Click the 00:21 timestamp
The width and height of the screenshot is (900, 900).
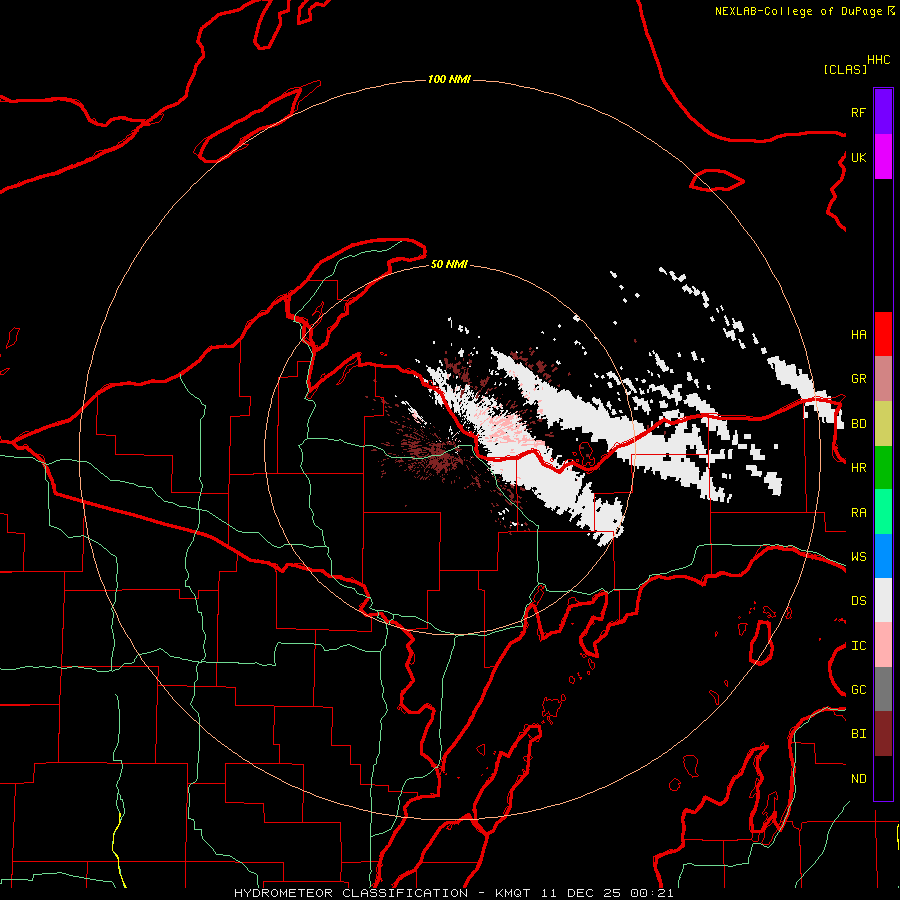(x=651, y=893)
